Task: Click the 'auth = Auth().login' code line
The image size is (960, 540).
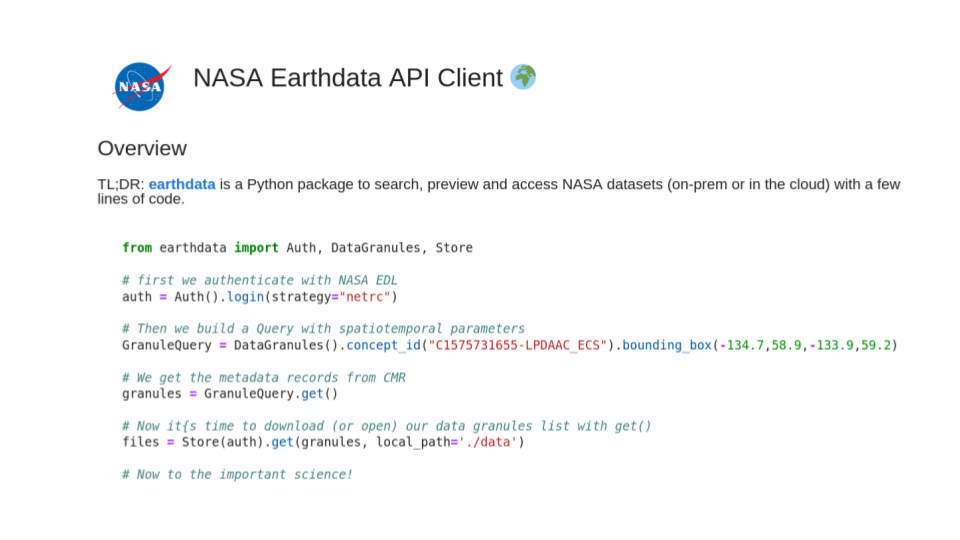Action: point(260,297)
